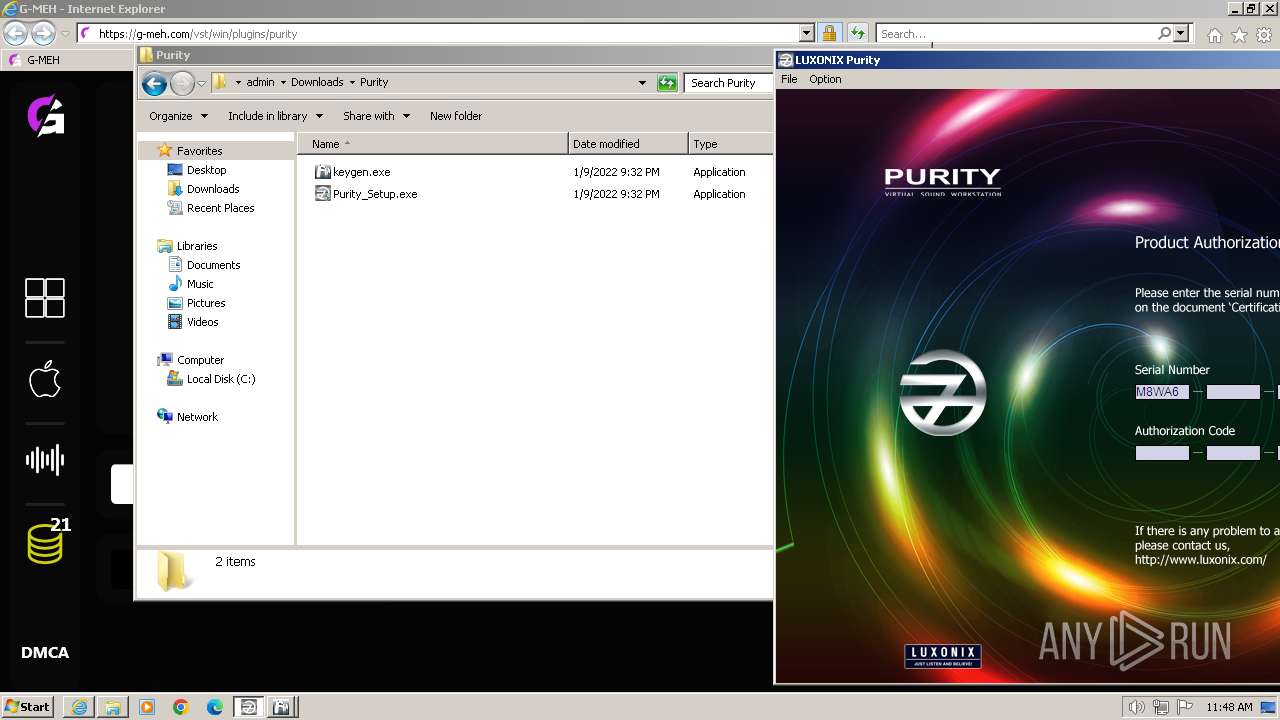
Task: Open Music library
Action: [199, 284]
